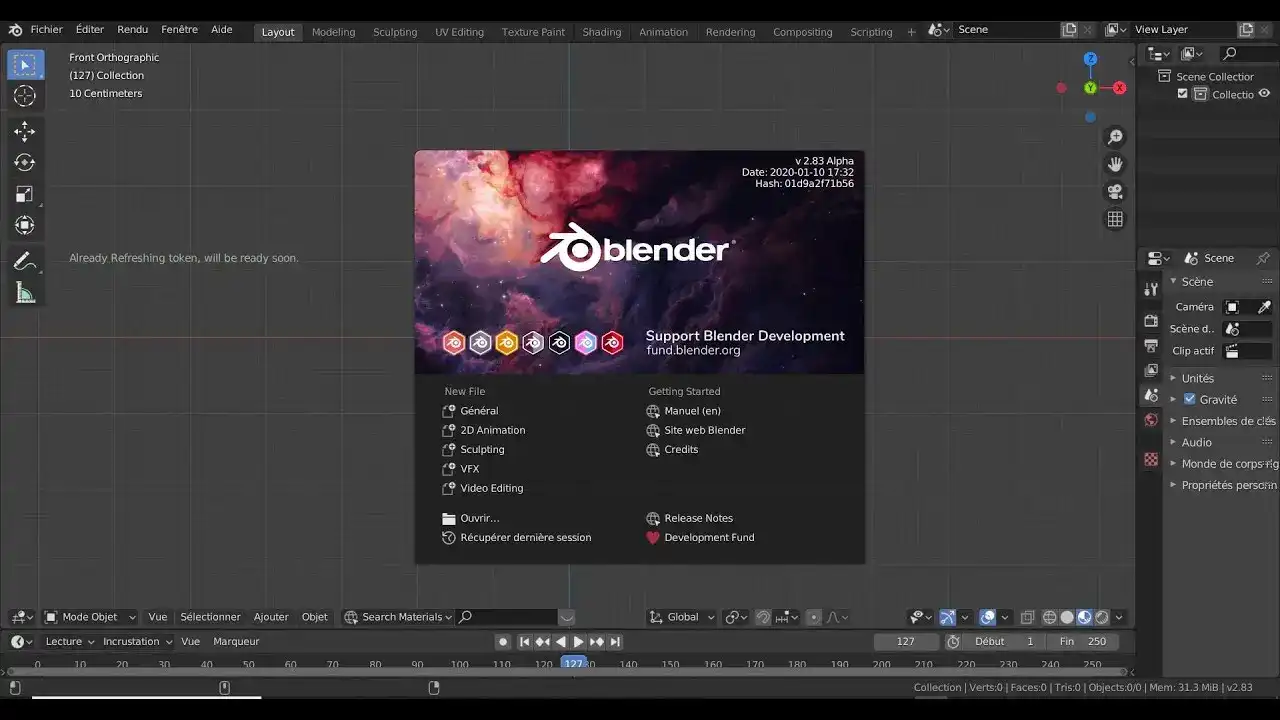
Task: Switch to the Shading workspace tab
Action: (601, 31)
